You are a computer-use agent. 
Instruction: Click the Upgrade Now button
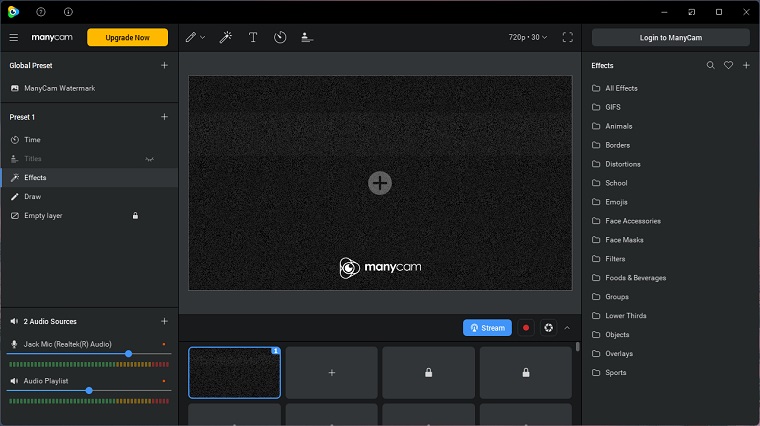tap(127, 37)
